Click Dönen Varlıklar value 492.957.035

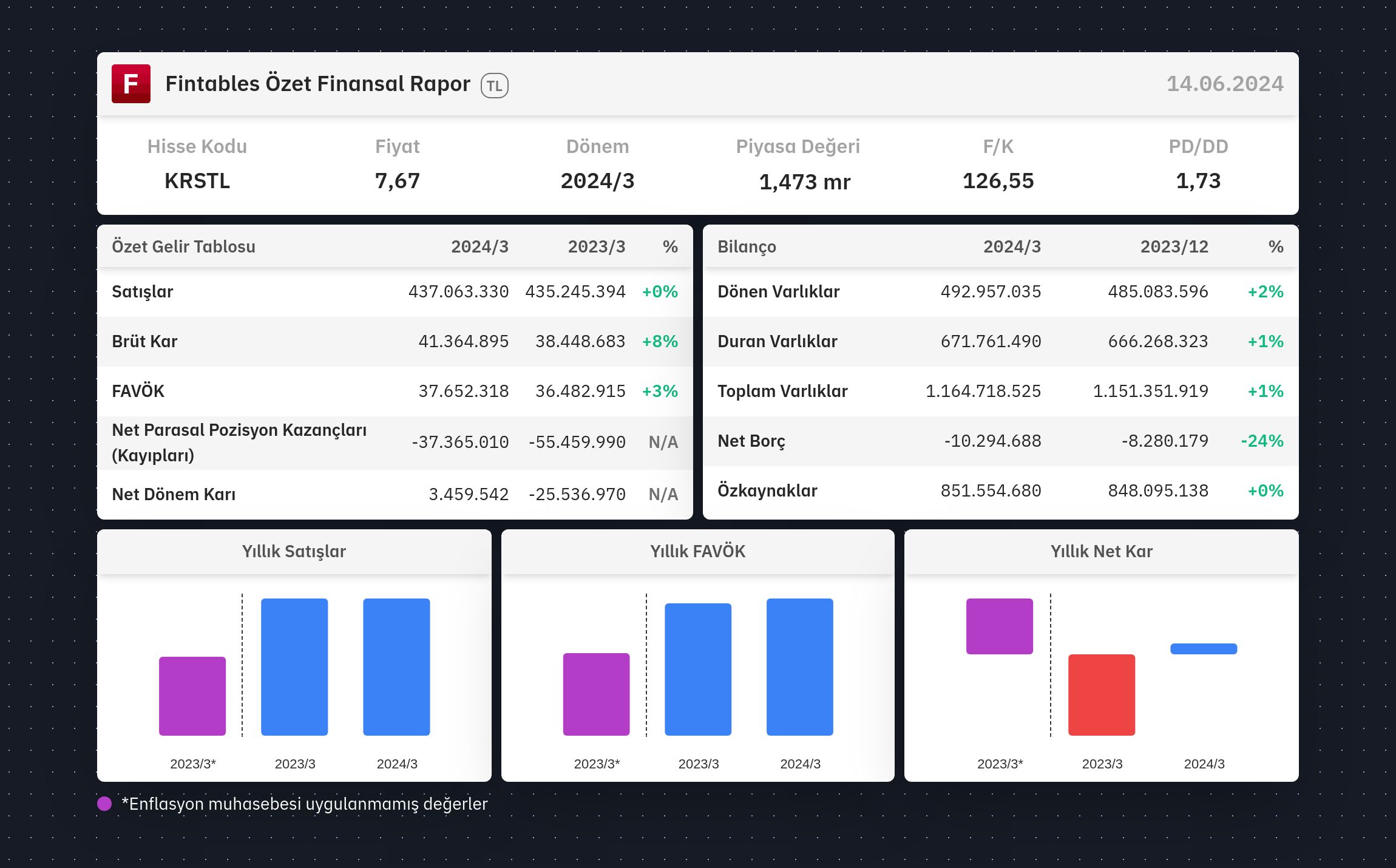(x=991, y=292)
